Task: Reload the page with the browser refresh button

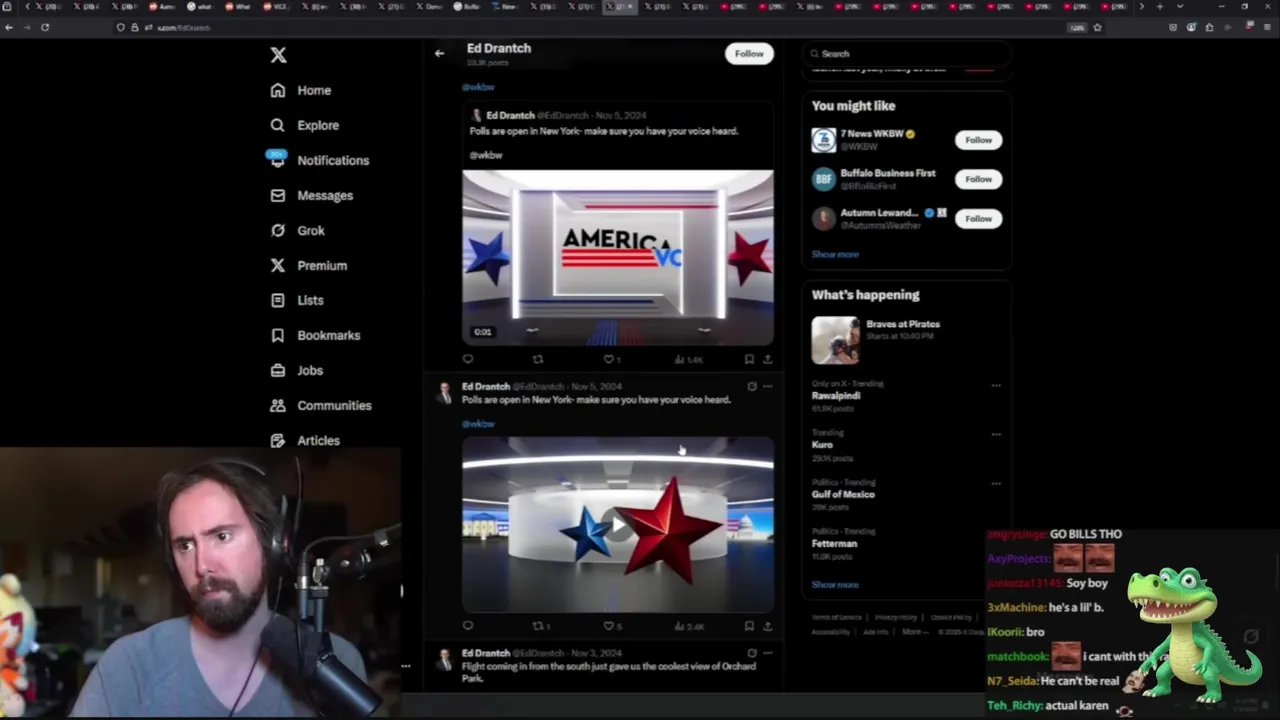Action: [x=45, y=27]
